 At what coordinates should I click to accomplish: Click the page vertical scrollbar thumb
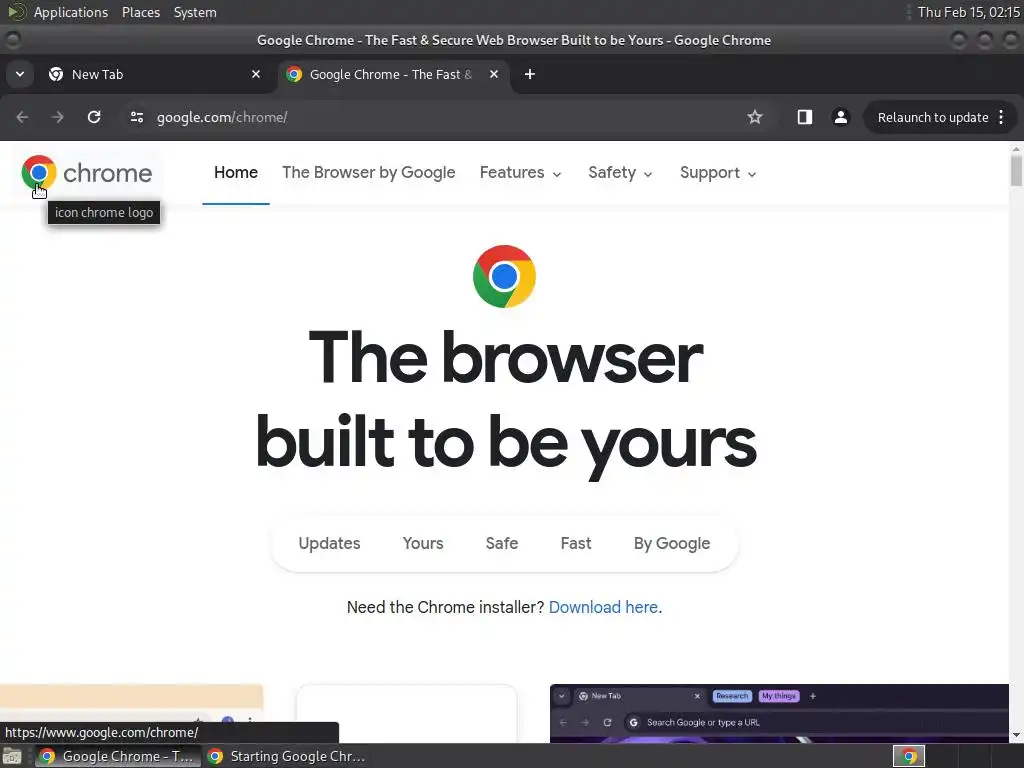click(x=1016, y=170)
